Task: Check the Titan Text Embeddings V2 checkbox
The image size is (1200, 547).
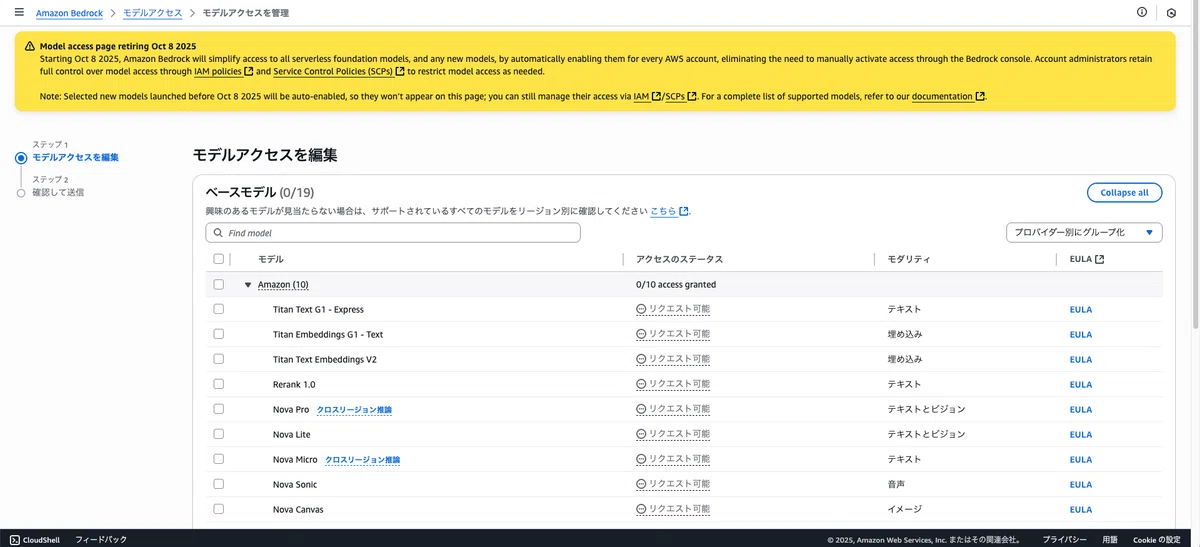Action: point(219,359)
